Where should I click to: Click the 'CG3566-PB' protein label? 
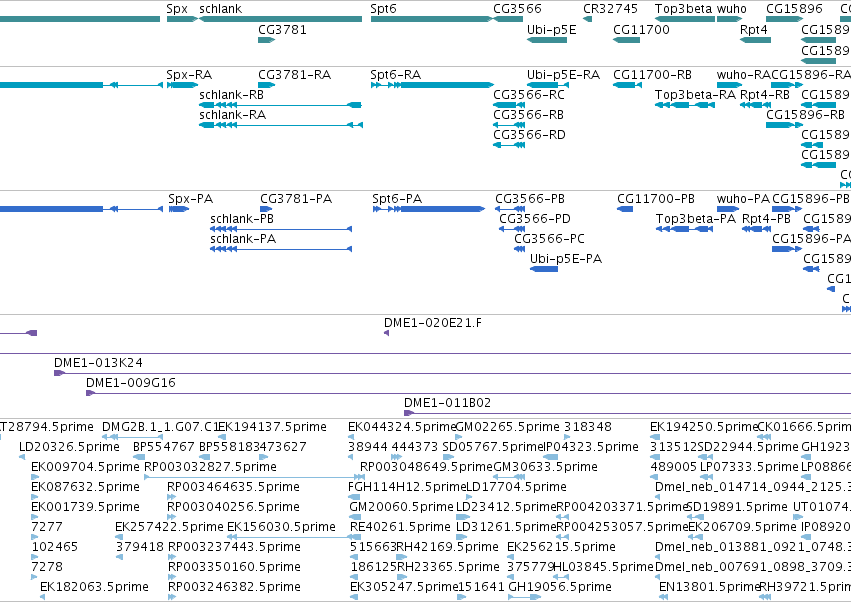click(x=530, y=199)
